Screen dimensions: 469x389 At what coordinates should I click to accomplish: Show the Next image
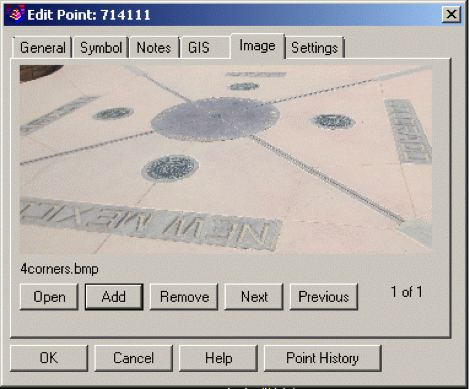[x=254, y=297]
